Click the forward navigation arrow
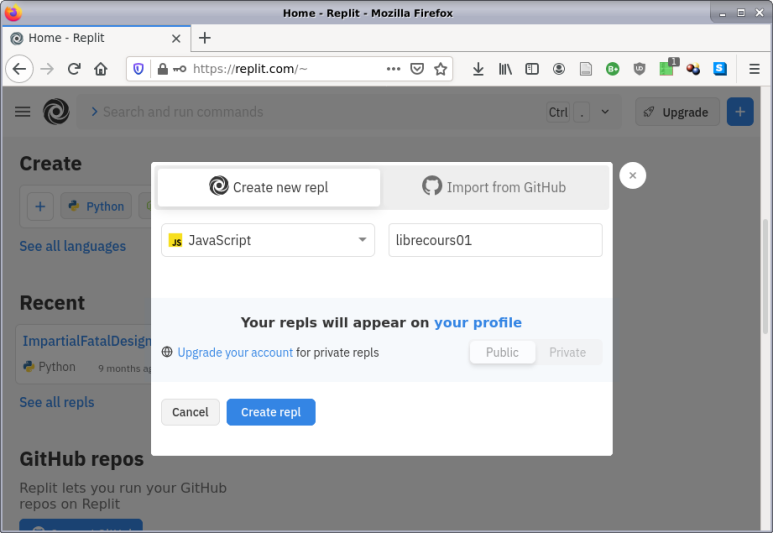This screenshot has height=533, width=773. tap(47, 69)
